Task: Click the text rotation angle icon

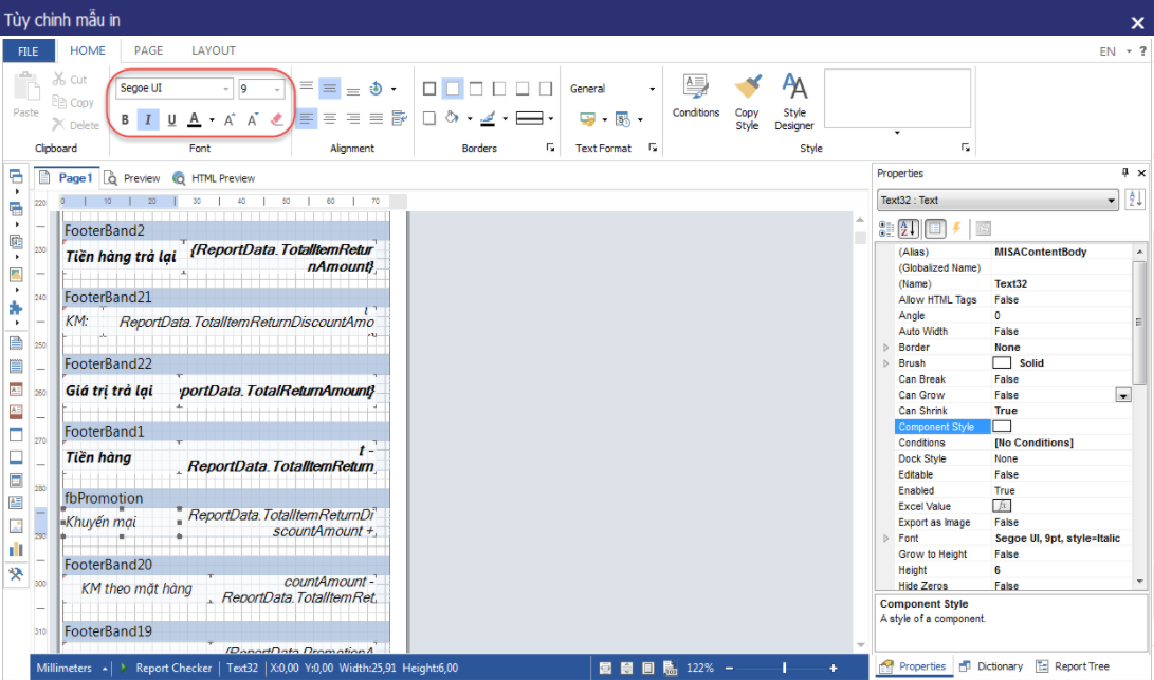Action: tap(377, 89)
